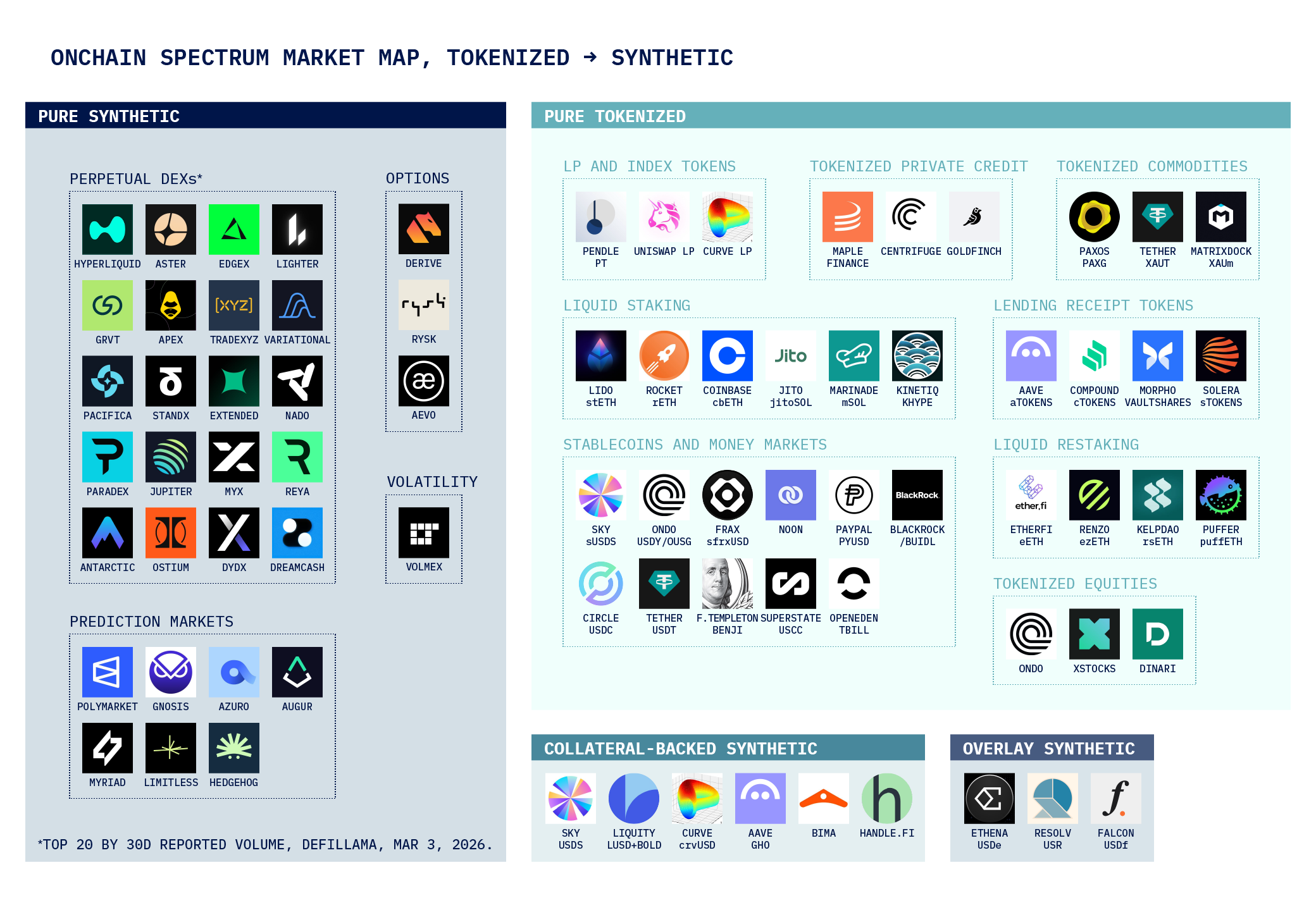Select the dYdX icon

pos(234,532)
